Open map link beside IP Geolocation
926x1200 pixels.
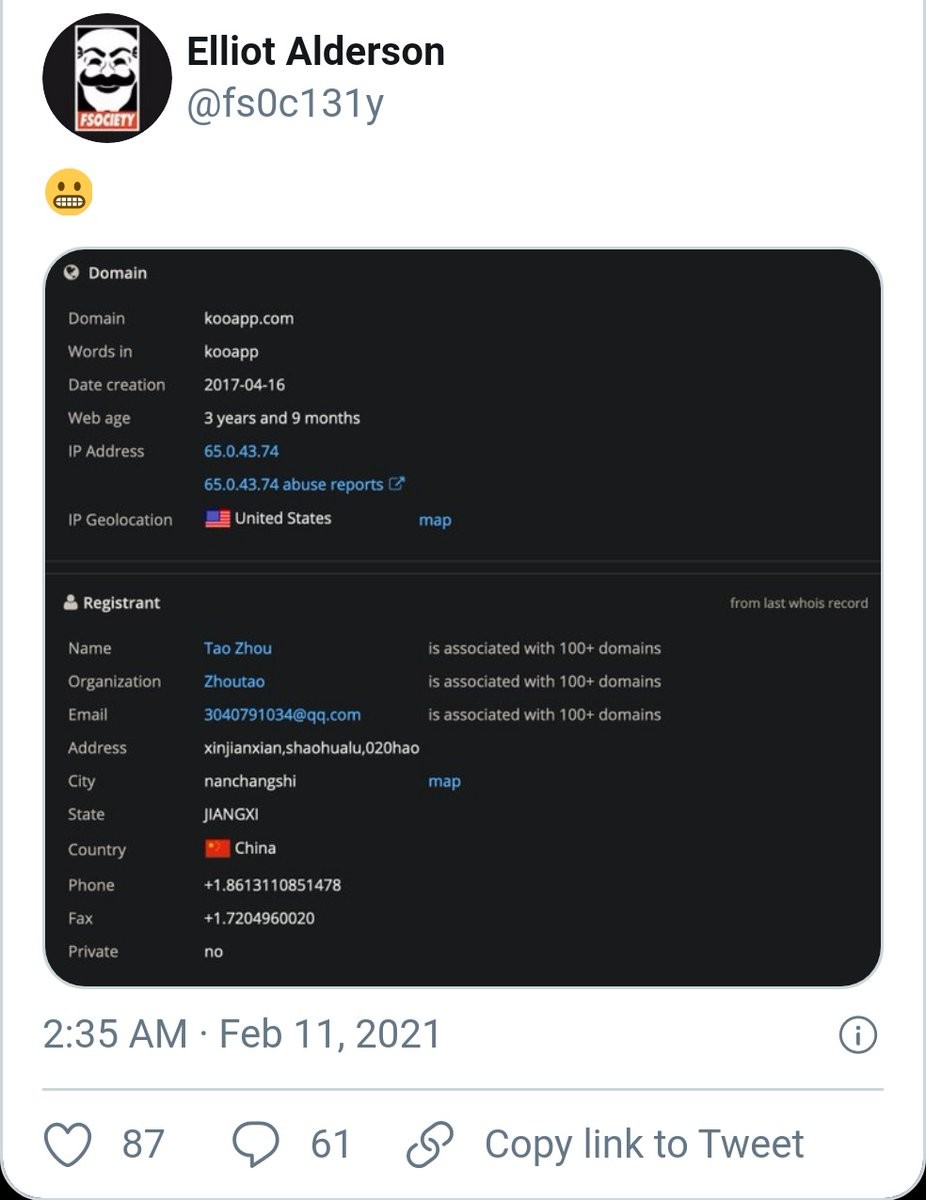coord(435,520)
